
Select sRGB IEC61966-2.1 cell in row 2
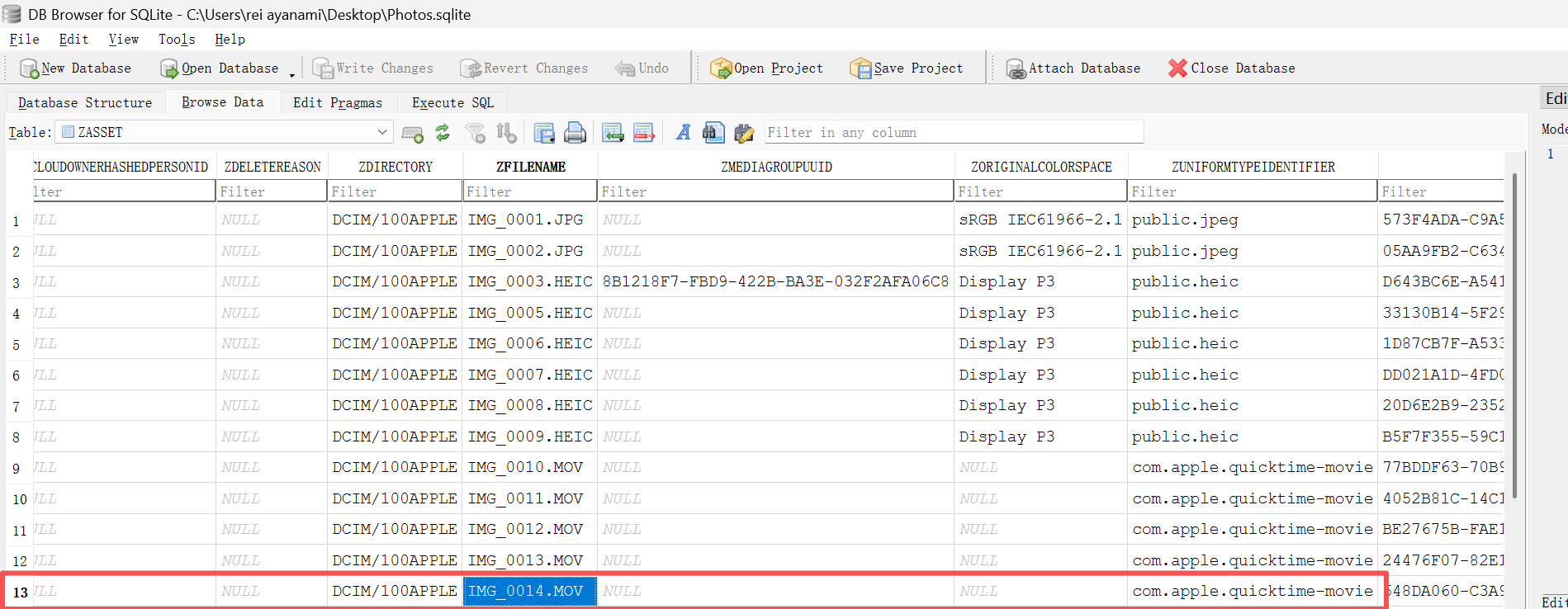click(1041, 251)
